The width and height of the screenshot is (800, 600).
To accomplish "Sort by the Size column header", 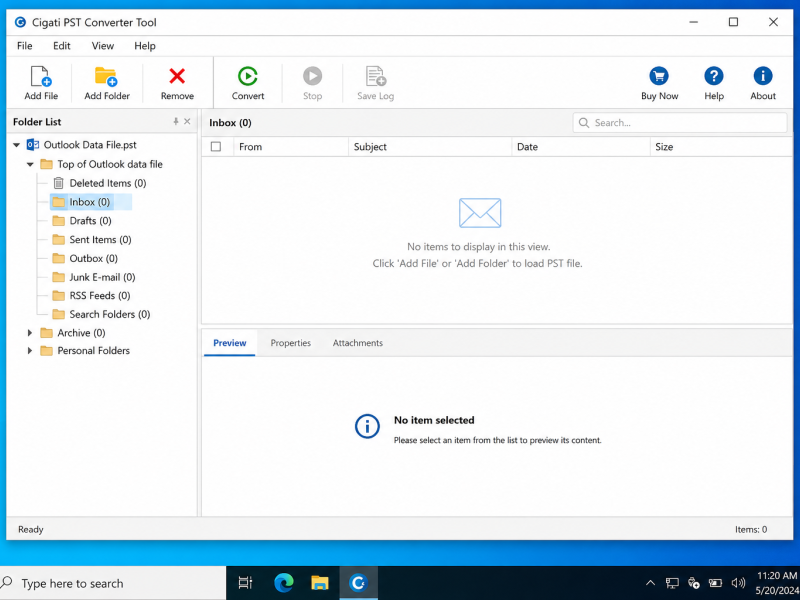I will (721, 147).
